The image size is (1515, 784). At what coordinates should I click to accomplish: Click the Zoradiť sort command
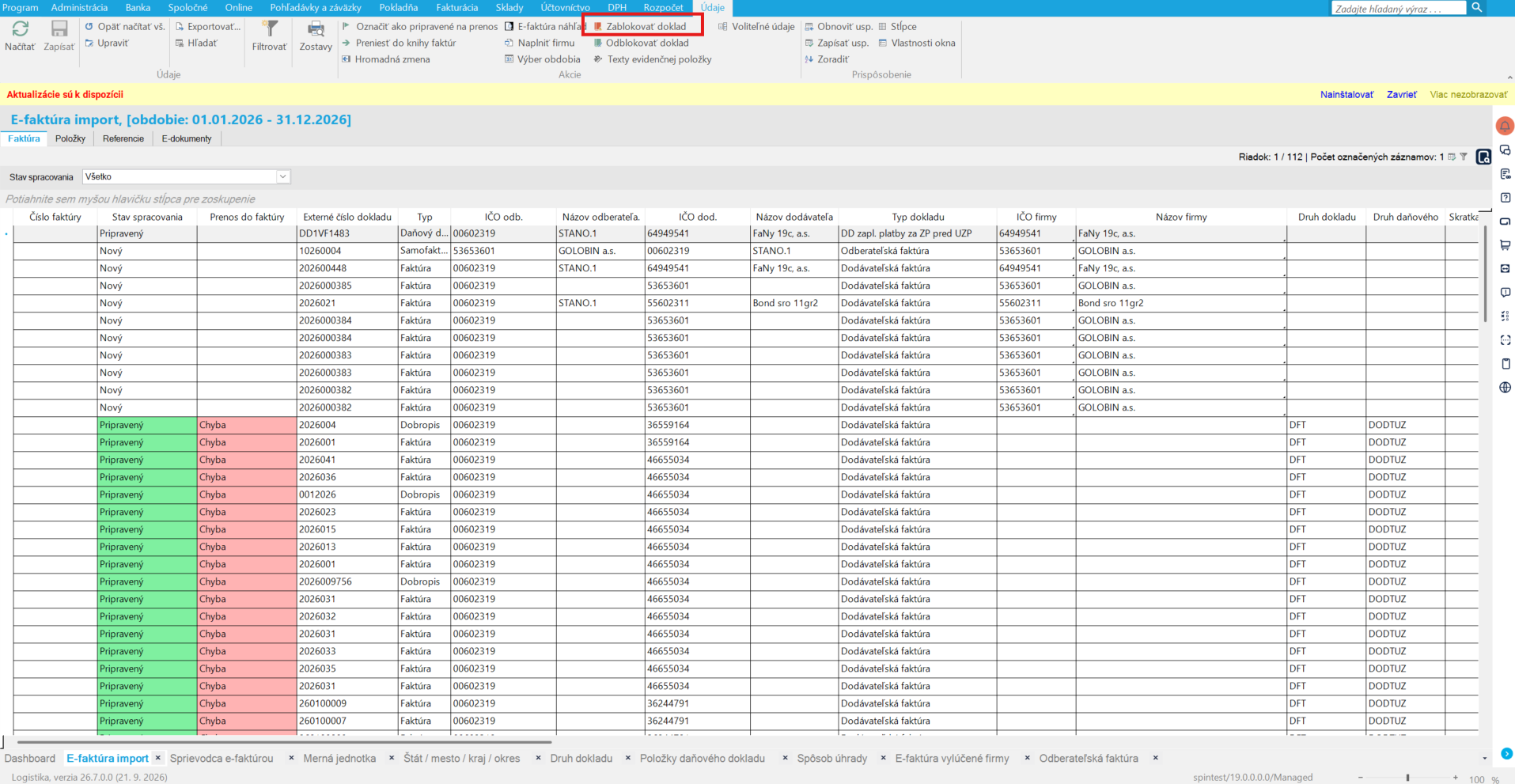(827, 59)
